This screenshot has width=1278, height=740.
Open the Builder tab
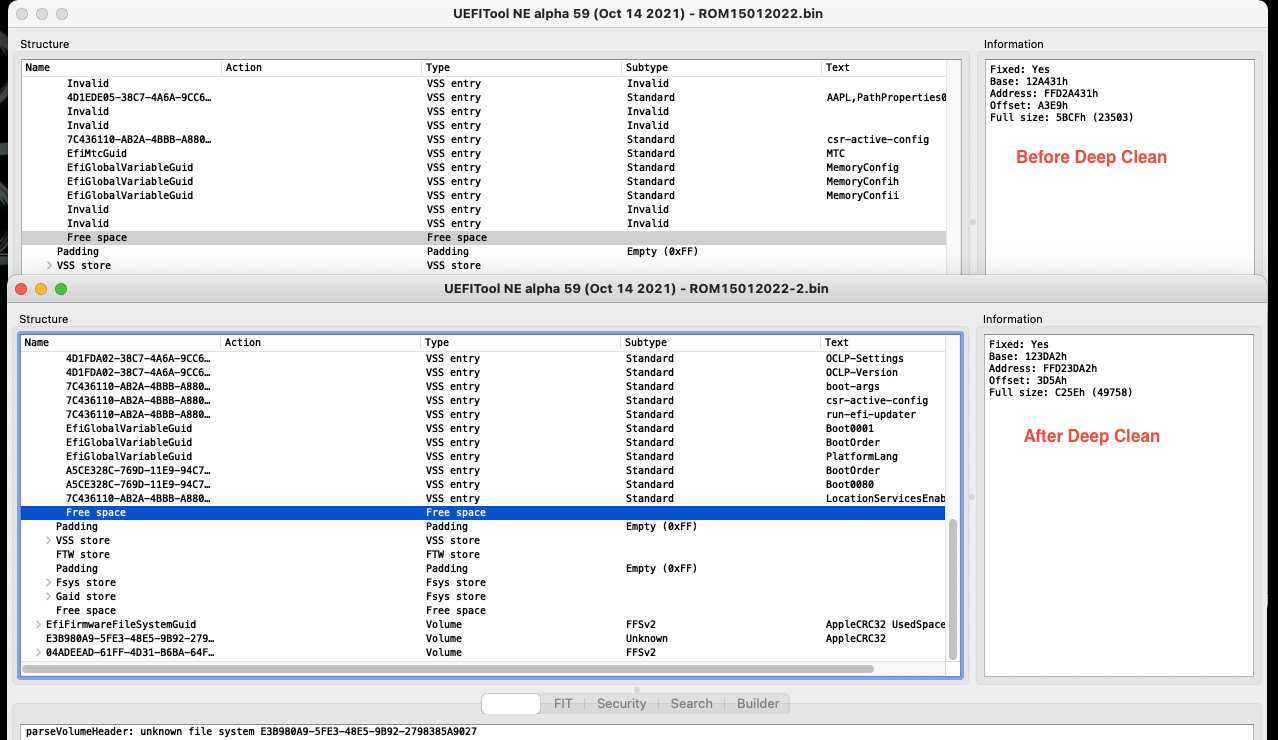[x=758, y=704]
